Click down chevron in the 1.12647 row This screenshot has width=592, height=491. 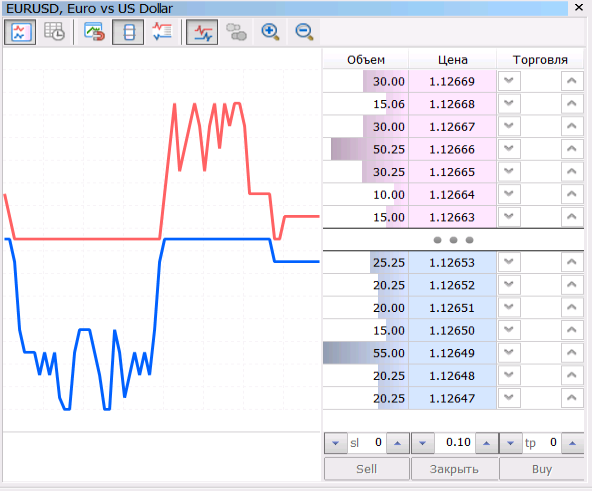coord(509,398)
